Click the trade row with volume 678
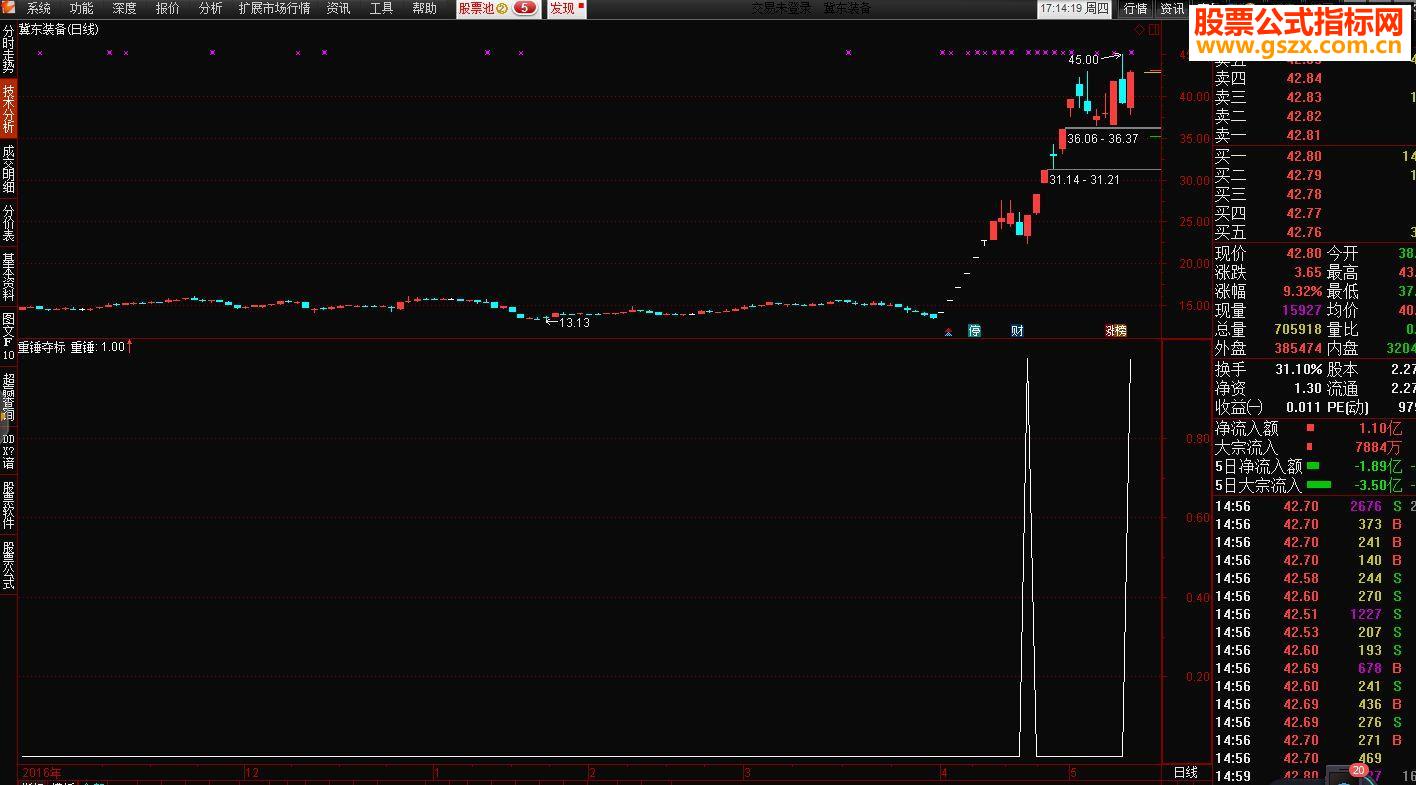The image size is (1416, 785). (x=1314, y=668)
